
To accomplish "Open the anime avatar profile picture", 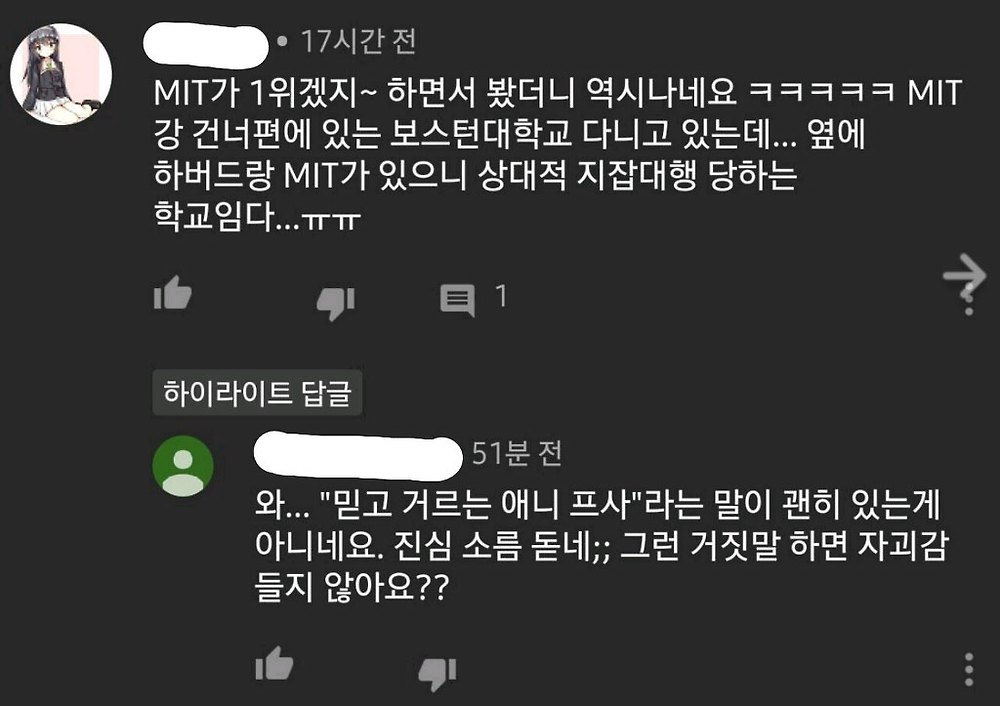I will (x=61, y=74).
